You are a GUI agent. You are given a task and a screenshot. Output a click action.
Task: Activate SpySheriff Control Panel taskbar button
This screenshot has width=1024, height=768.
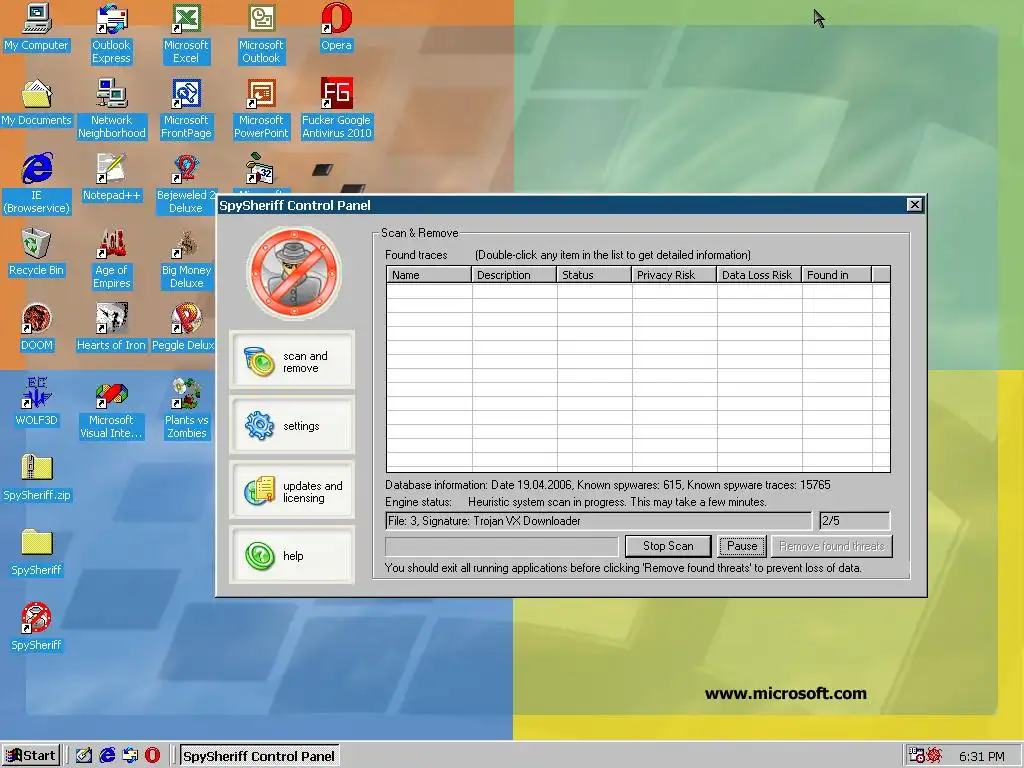pos(259,756)
